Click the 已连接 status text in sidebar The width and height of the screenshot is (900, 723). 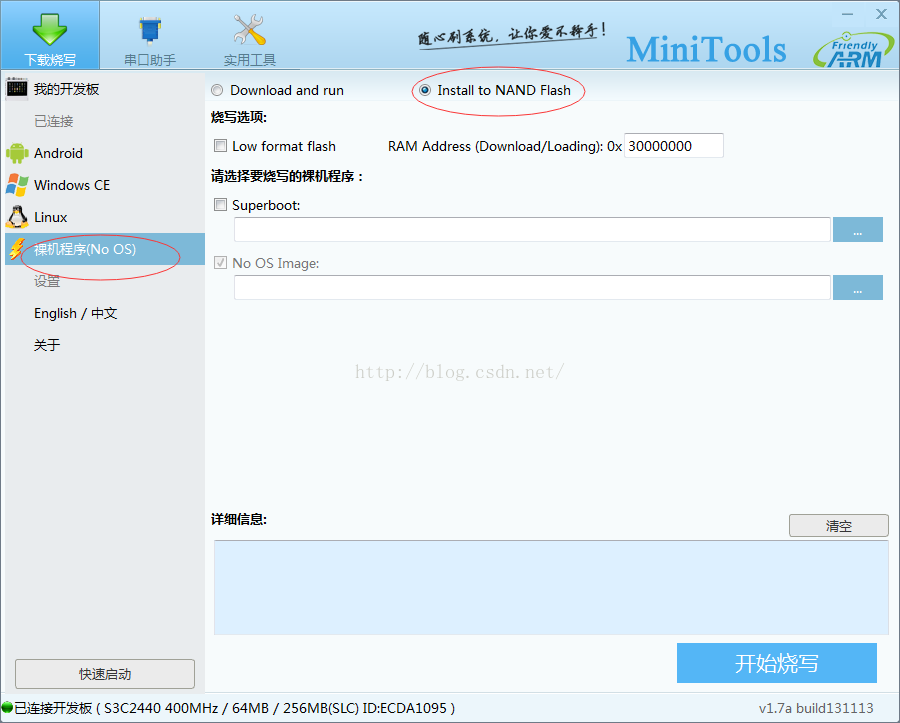click(54, 121)
